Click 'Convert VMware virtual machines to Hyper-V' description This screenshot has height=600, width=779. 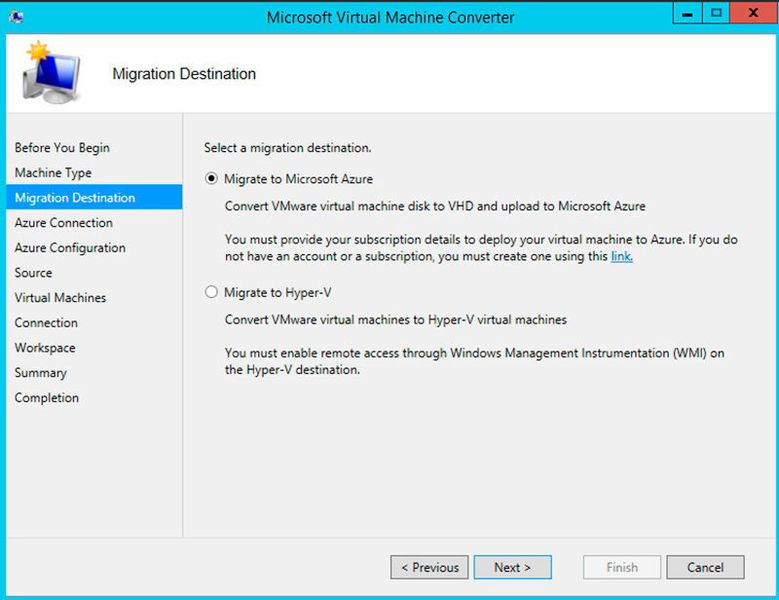[395, 319]
